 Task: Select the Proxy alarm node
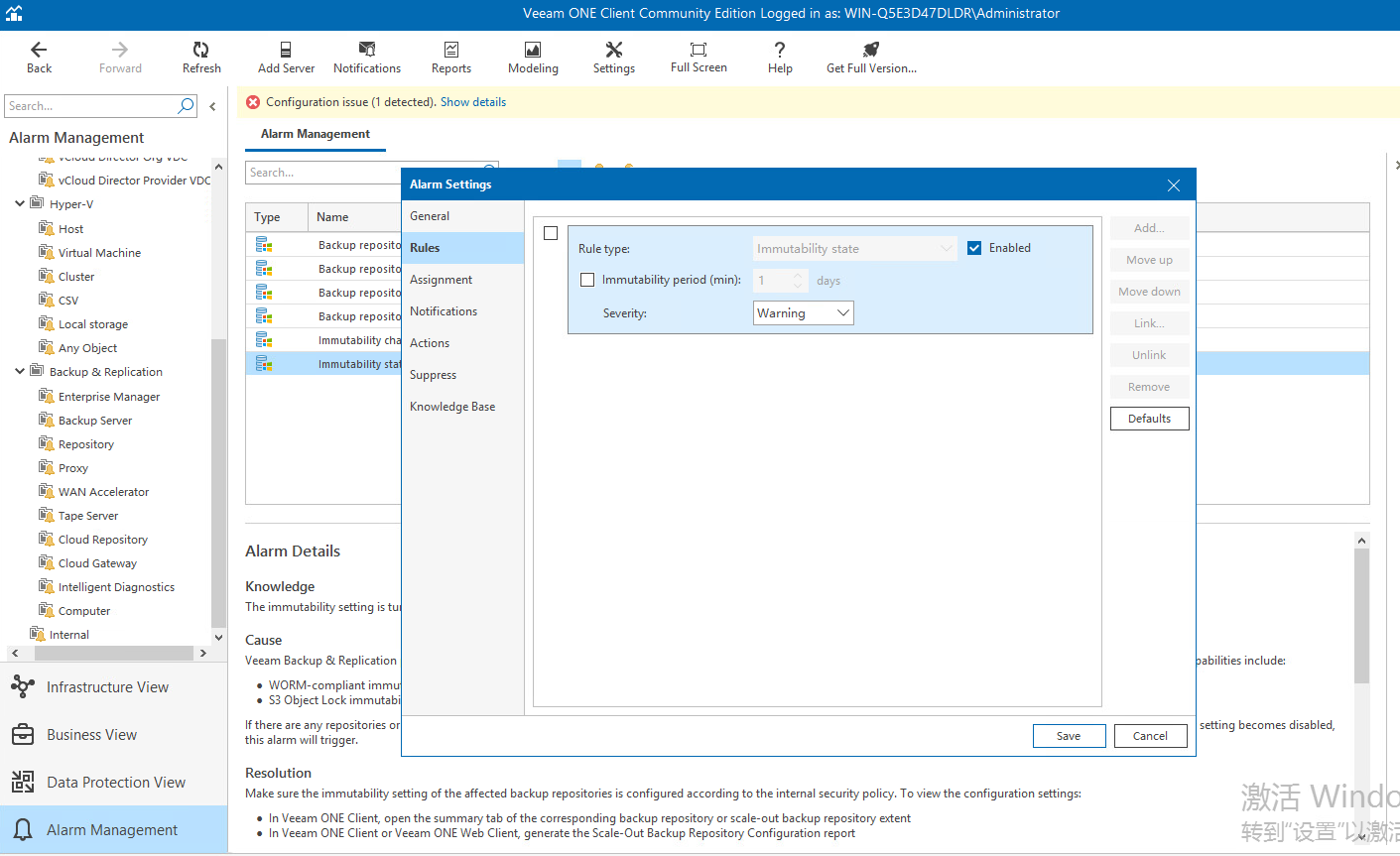coord(72,467)
